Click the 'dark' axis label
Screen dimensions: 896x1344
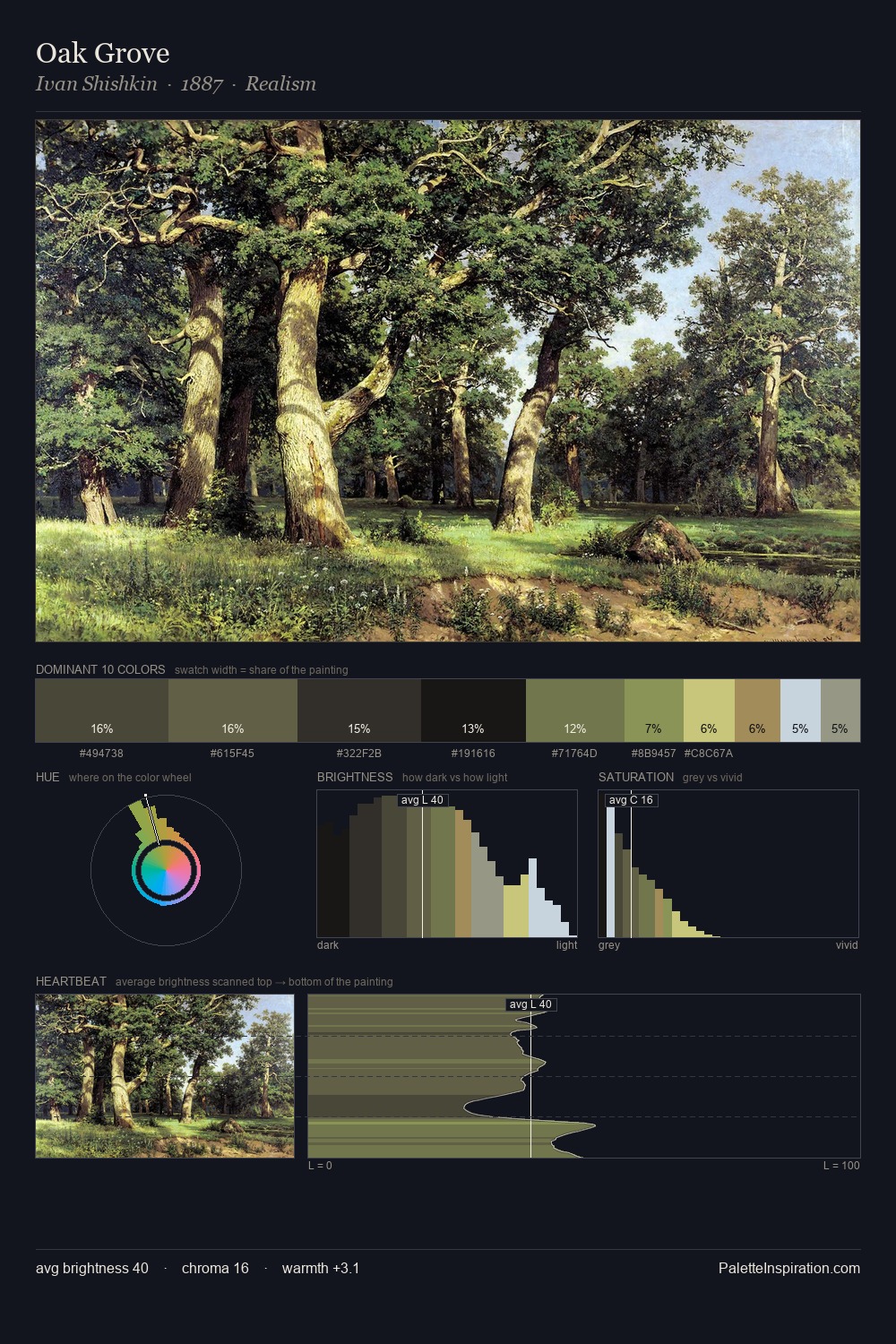click(328, 945)
